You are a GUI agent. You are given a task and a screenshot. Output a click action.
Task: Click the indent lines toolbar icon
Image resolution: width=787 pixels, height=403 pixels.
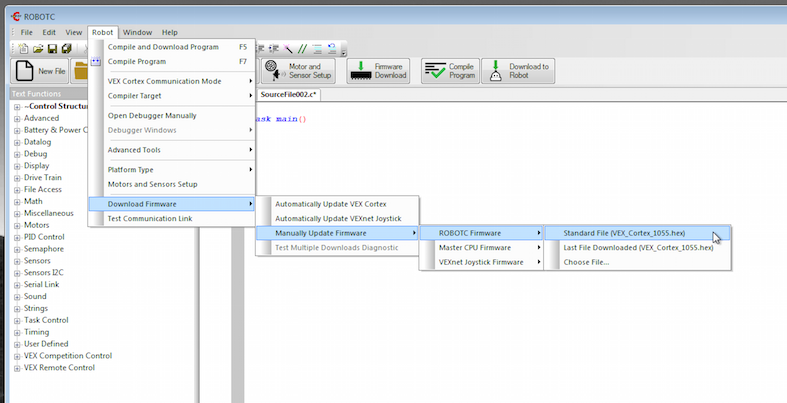pos(317,49)
